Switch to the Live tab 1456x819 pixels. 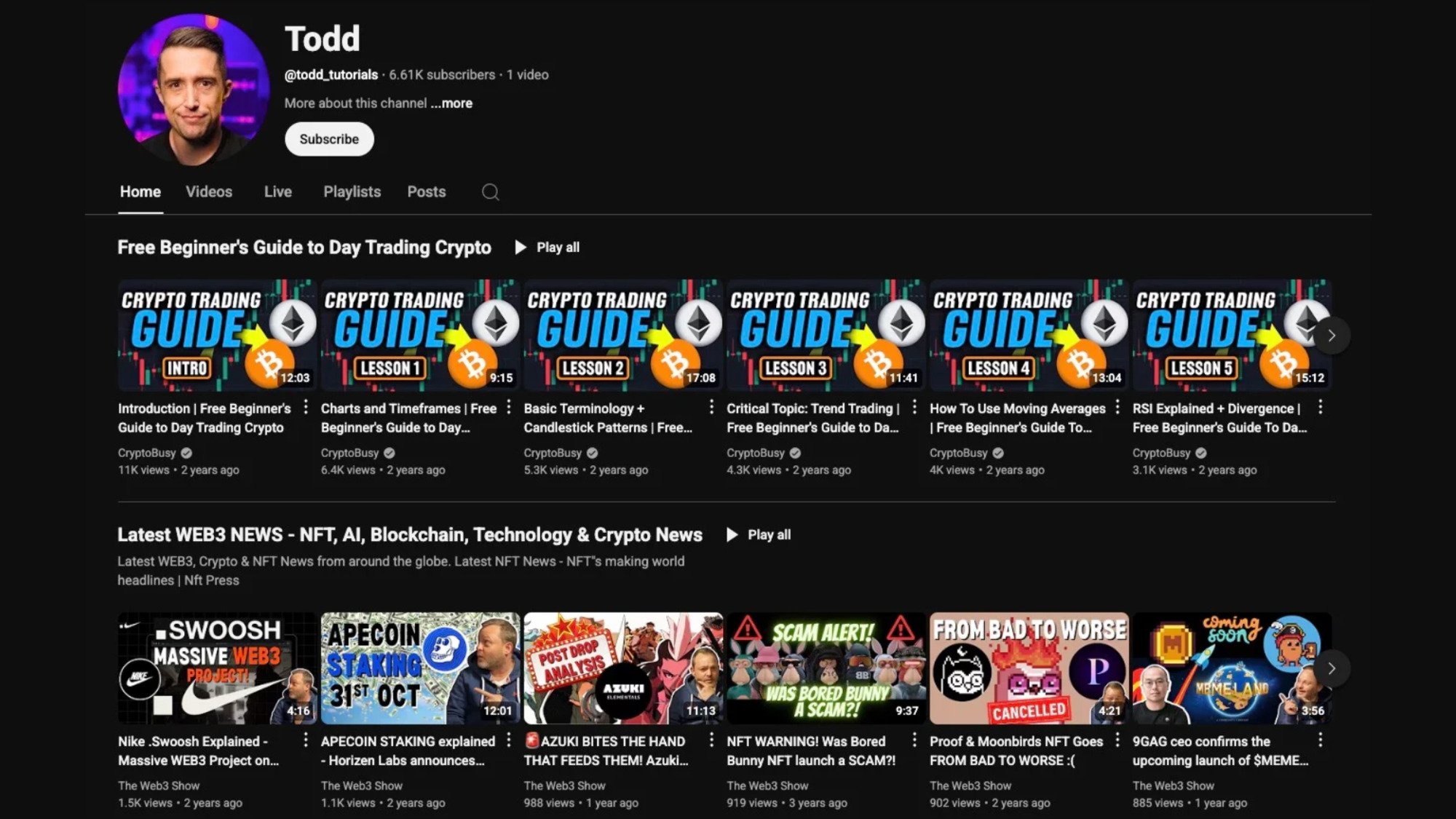point(277,191)
